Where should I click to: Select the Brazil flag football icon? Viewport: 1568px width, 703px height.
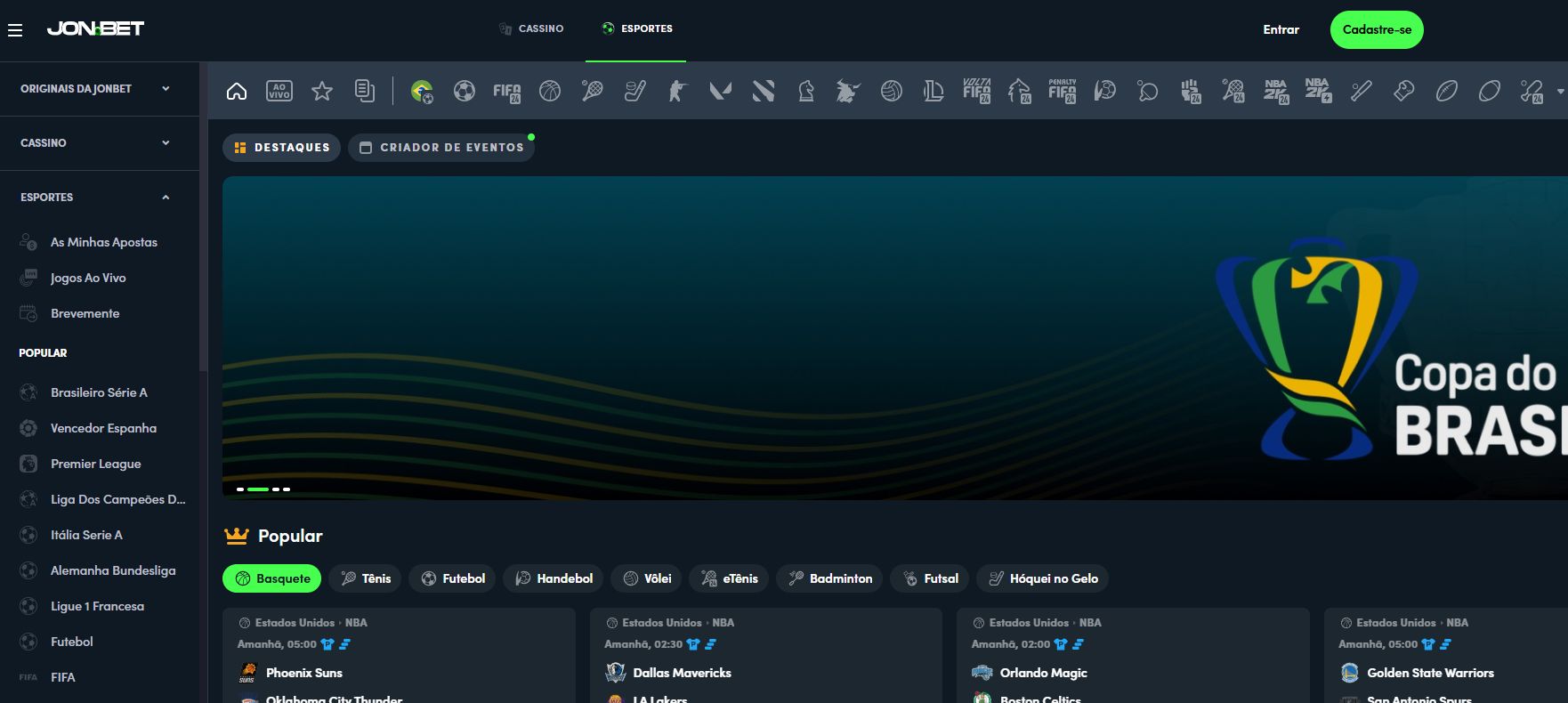tap(422, 91)
